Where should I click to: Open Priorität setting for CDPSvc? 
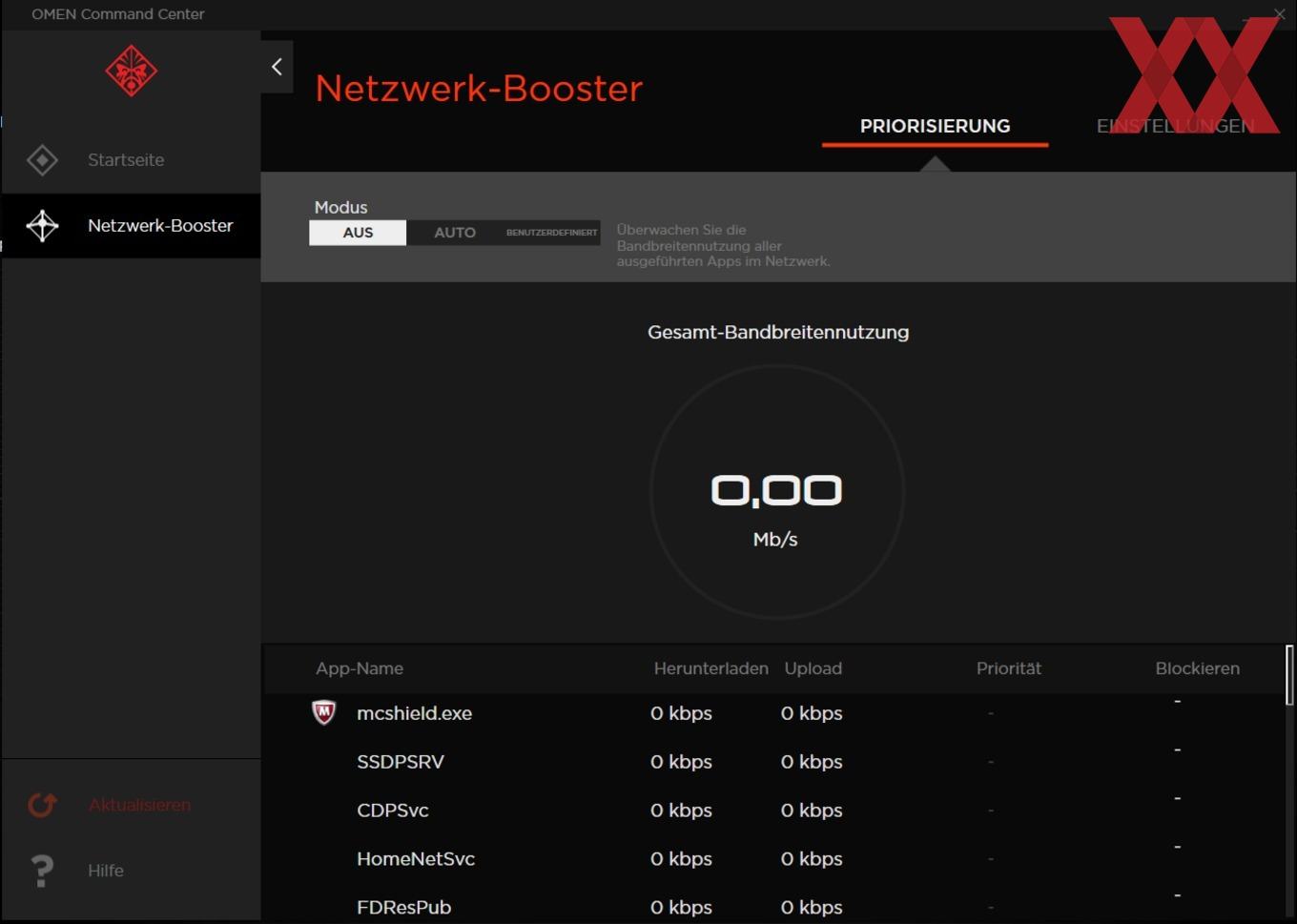click(x=991, y=811)
